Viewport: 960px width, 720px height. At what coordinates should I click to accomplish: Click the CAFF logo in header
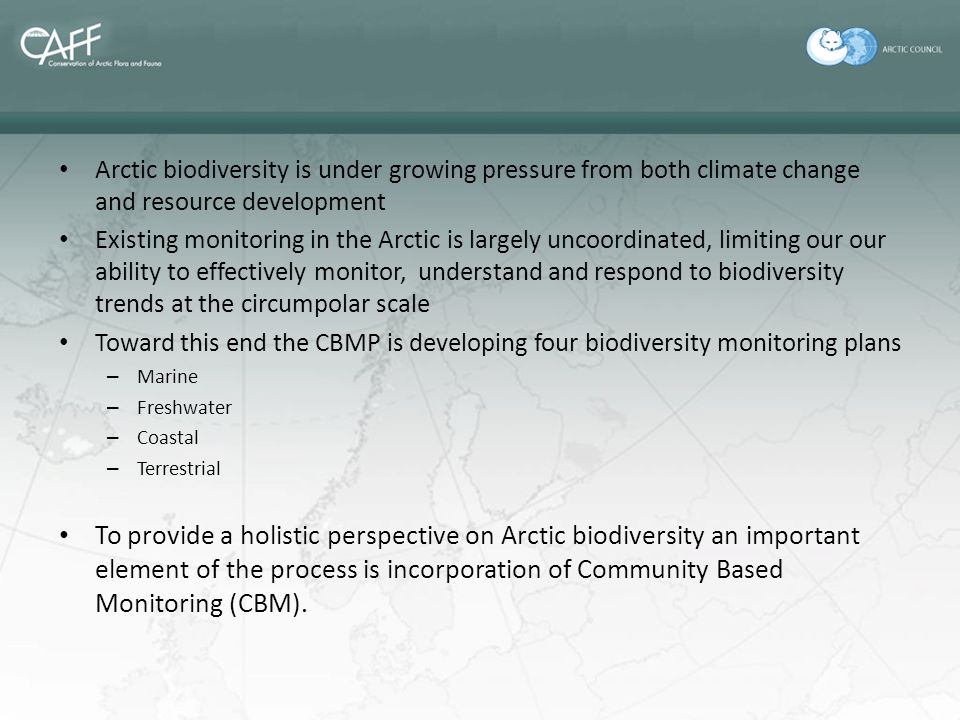pyautogui.click(x=61, y=43)
